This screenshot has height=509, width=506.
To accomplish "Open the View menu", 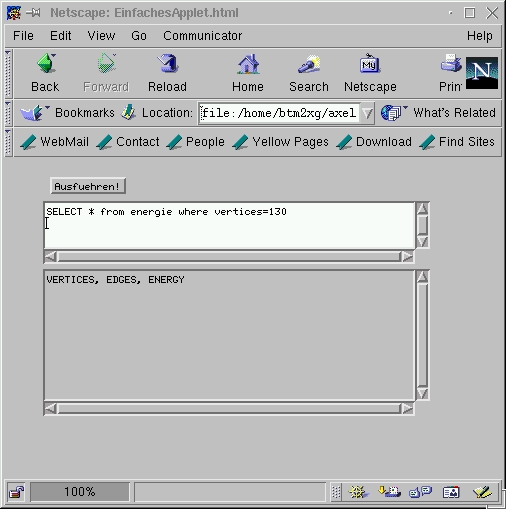I will point(101,36).
